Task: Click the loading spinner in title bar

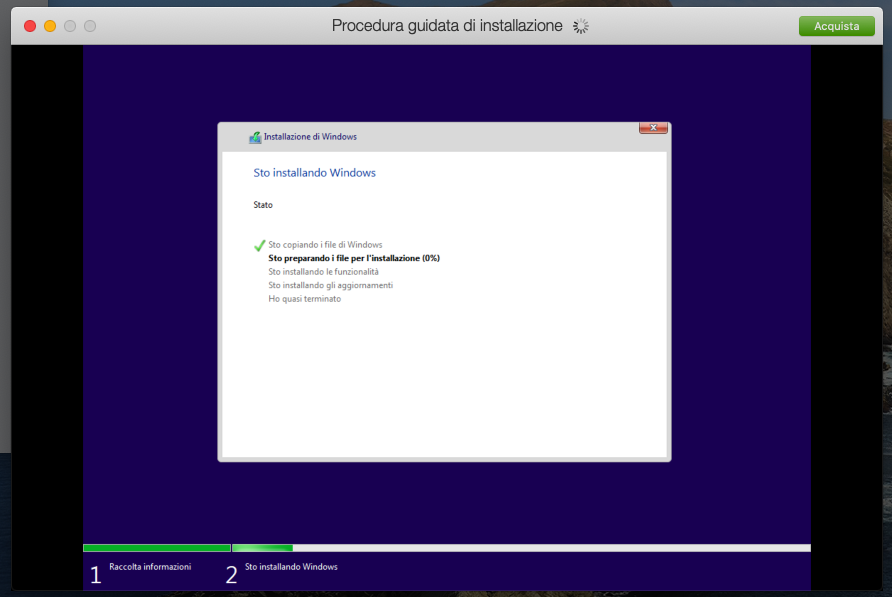Action: coord(580,26)
